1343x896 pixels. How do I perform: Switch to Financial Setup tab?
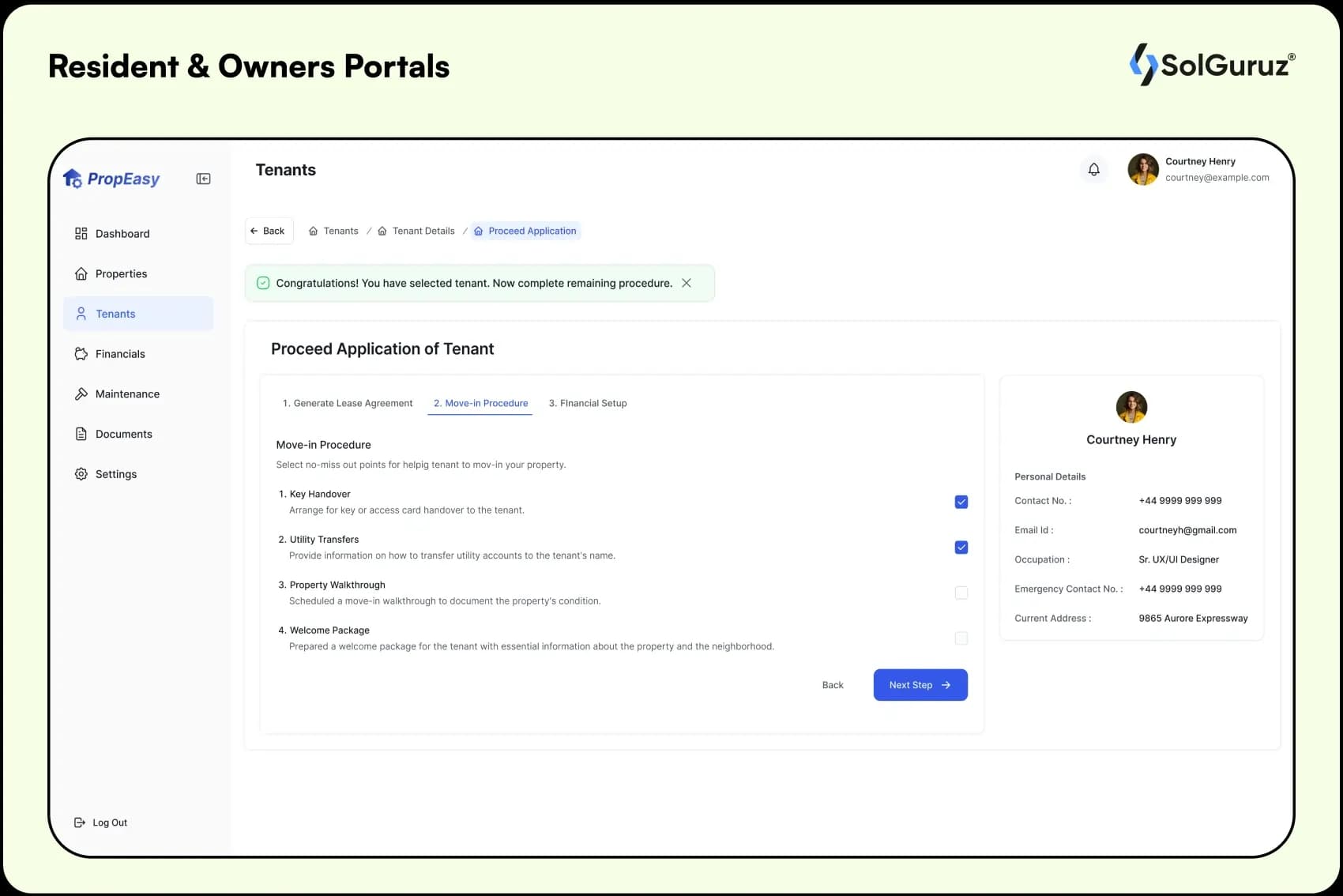click(x=588, y=403)
